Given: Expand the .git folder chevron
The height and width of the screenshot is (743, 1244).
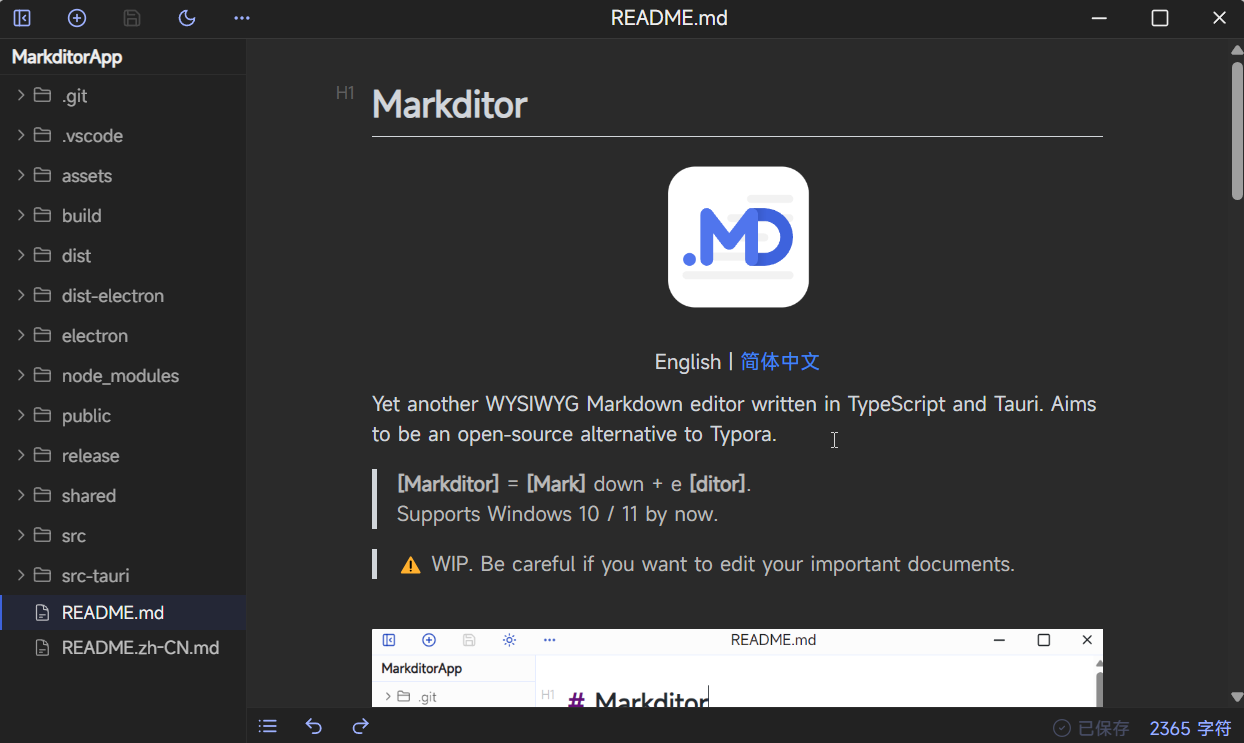Looking at the screenshot, I should click(x=21, y=95).
